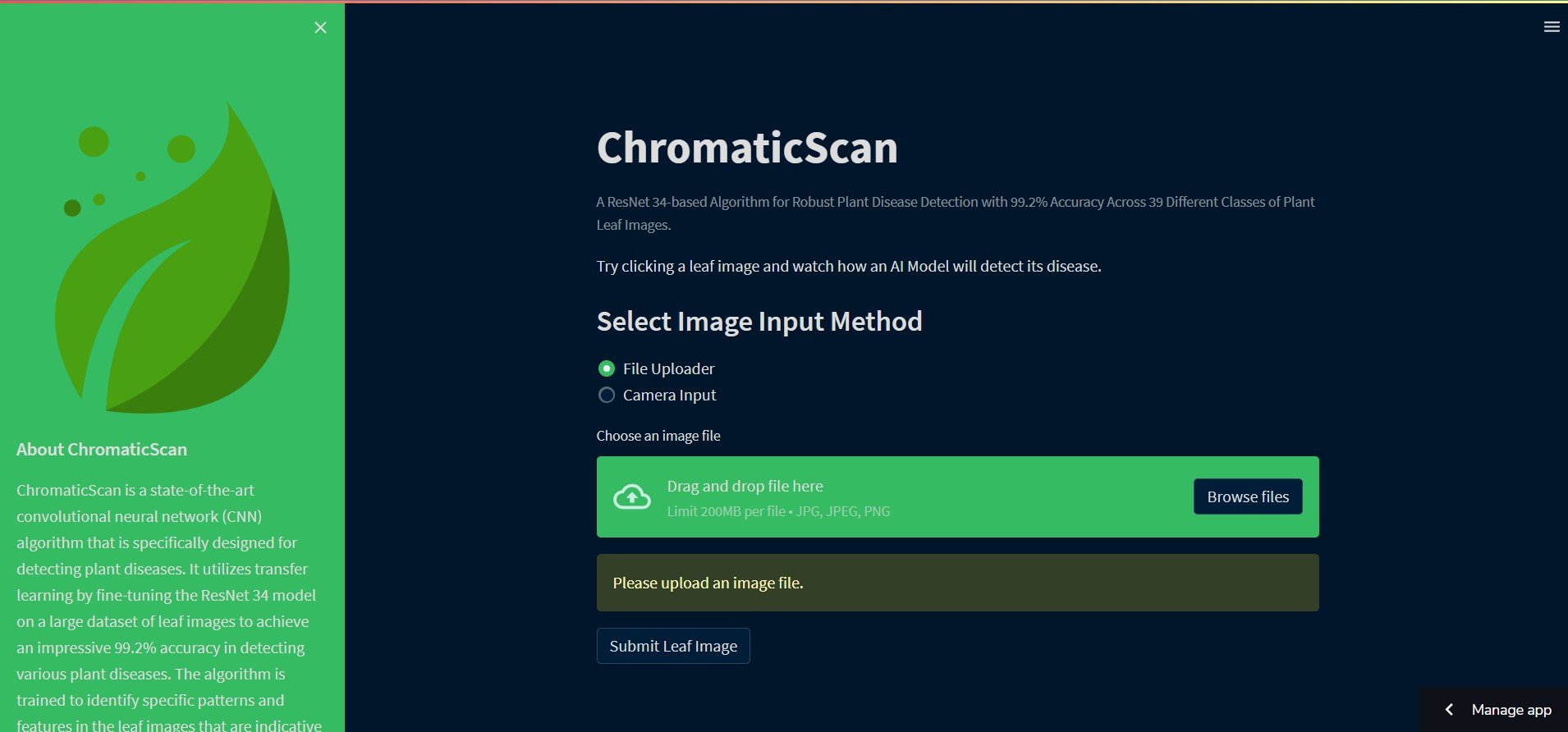Click the ResNet 34-based Algorithm description text
1568x732 pixels.
pyautogui.click(x=956, y=213)
